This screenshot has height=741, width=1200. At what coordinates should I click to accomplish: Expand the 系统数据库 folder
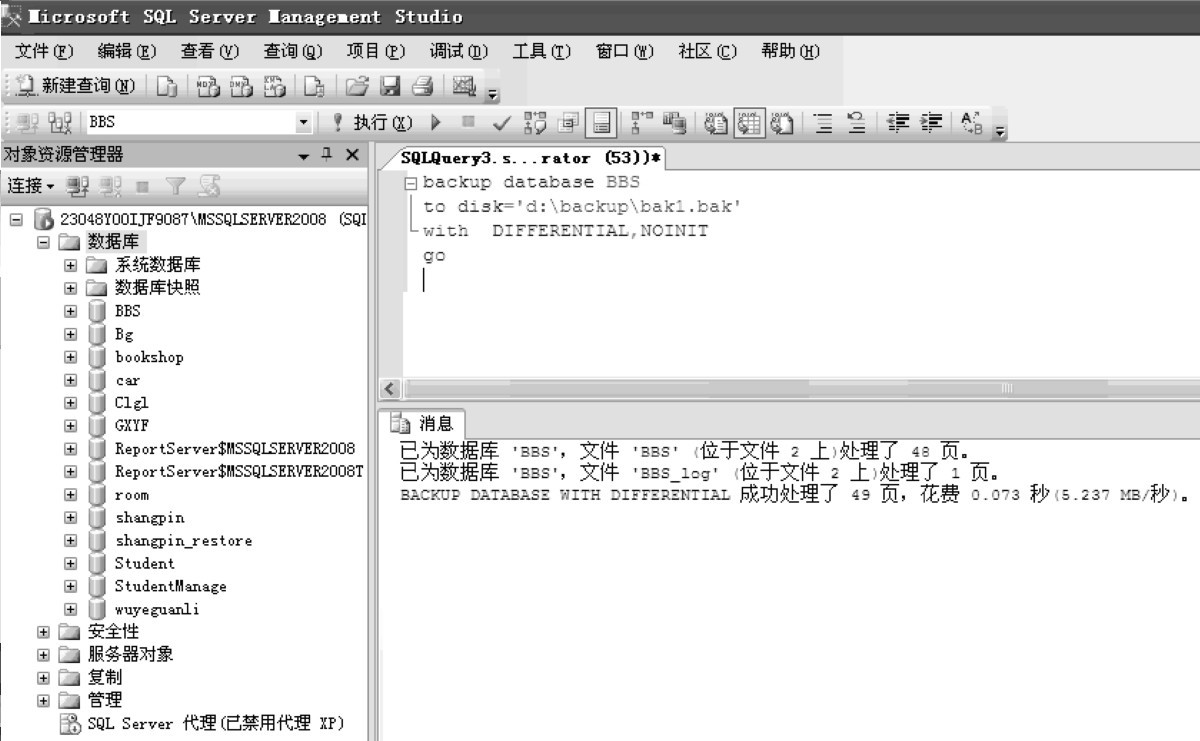click(x=71, y=265)
